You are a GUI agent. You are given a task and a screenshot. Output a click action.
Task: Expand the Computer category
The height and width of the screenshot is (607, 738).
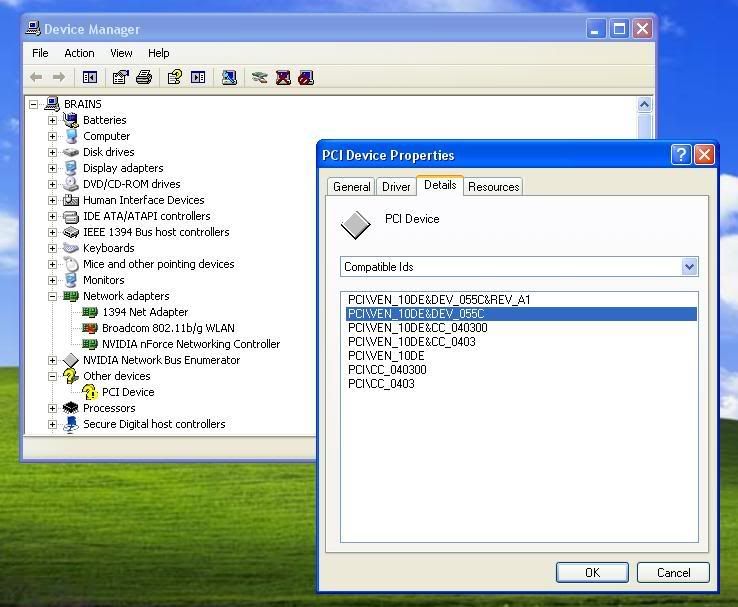[x=52, y=136]
